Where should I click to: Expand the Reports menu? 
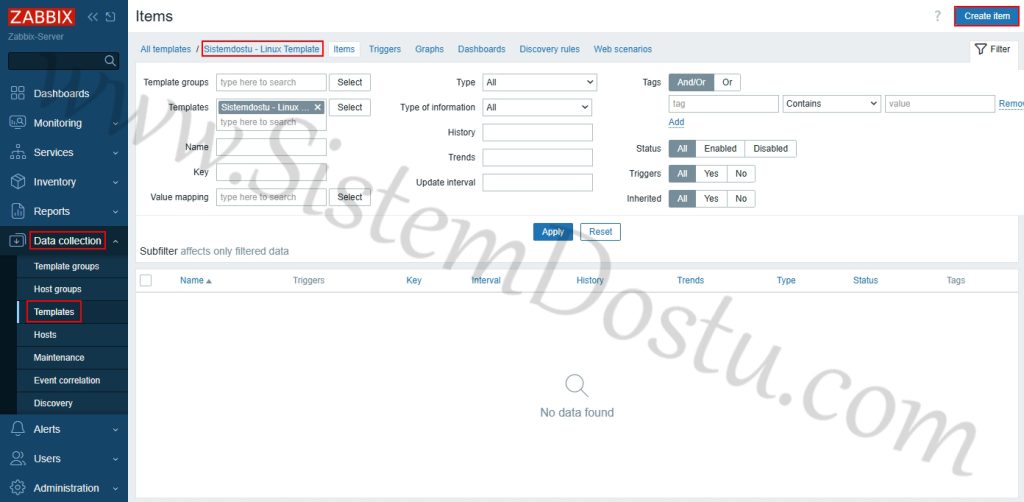pyautogui.click(x=115, y=212)
